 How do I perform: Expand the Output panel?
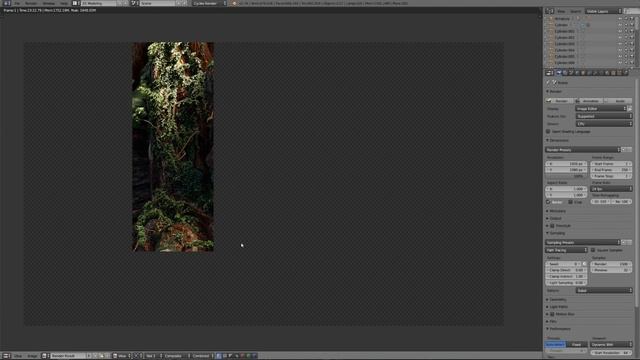coord(555,219)
